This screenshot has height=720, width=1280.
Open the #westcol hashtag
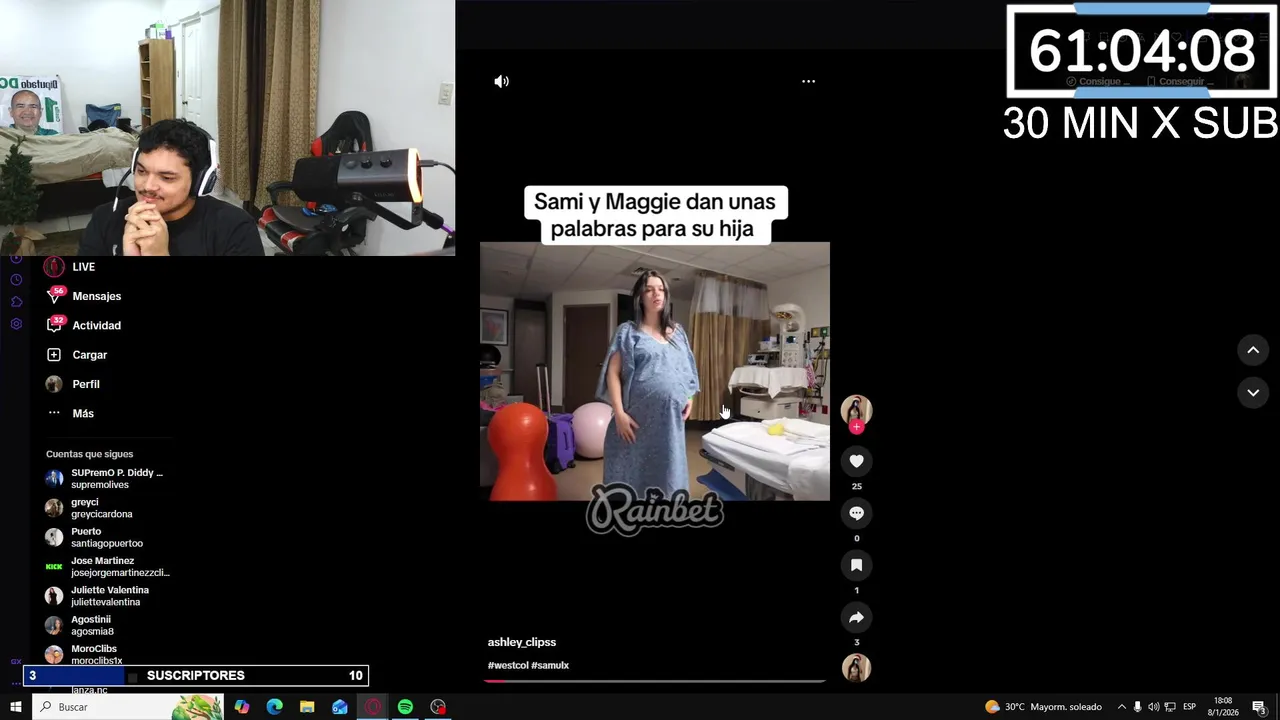[x=507, y=665]
